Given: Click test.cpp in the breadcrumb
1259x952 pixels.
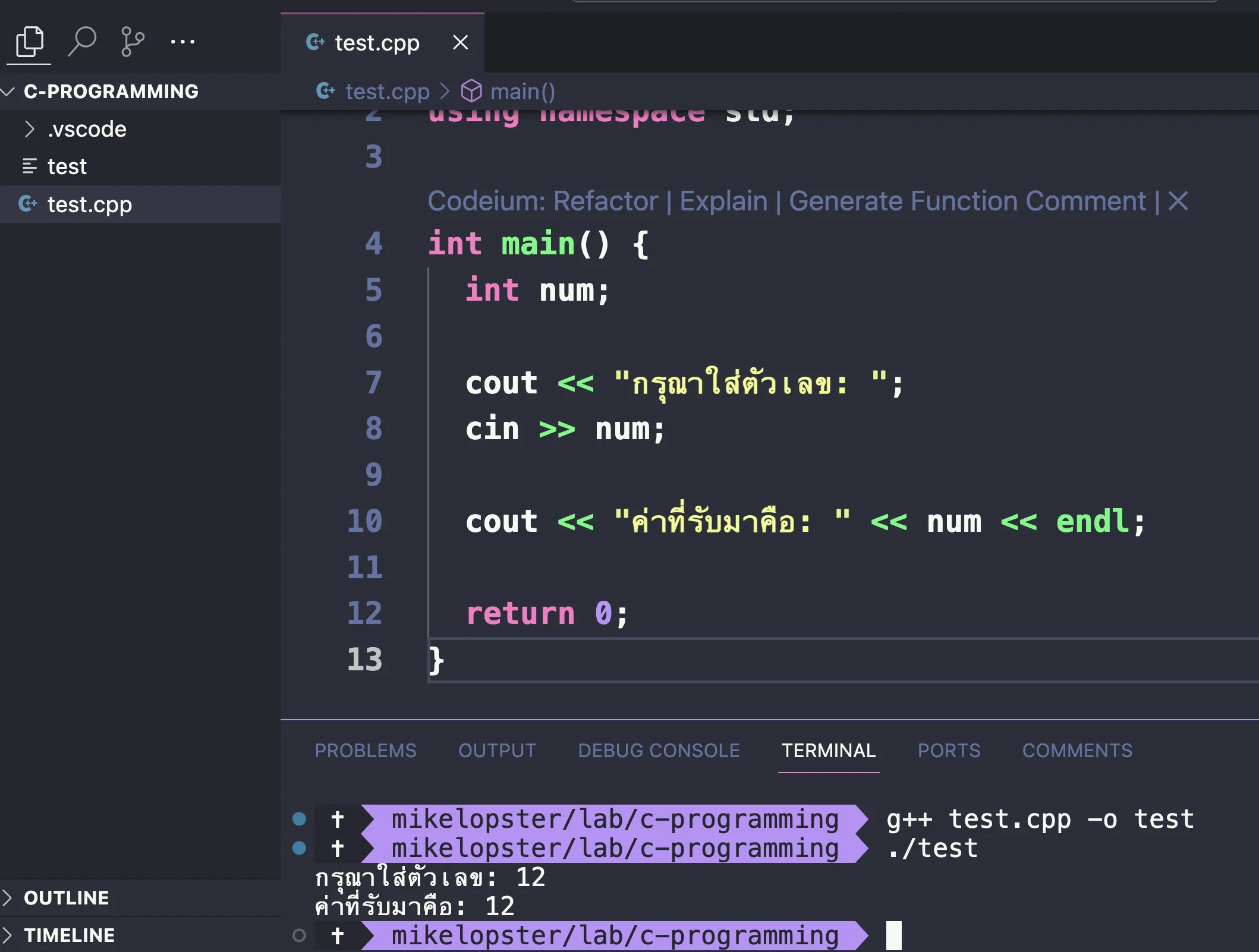Looking at the screenshot, I should tap(387, 92).
